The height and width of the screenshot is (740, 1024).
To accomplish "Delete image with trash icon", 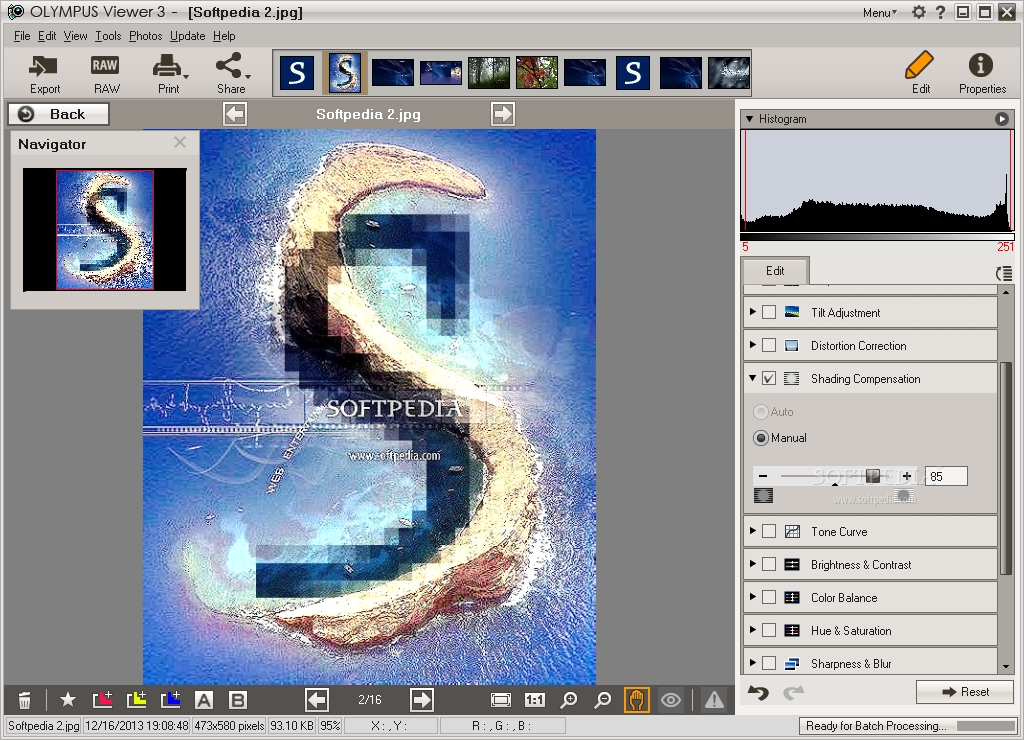I will [x=24, y=700].
